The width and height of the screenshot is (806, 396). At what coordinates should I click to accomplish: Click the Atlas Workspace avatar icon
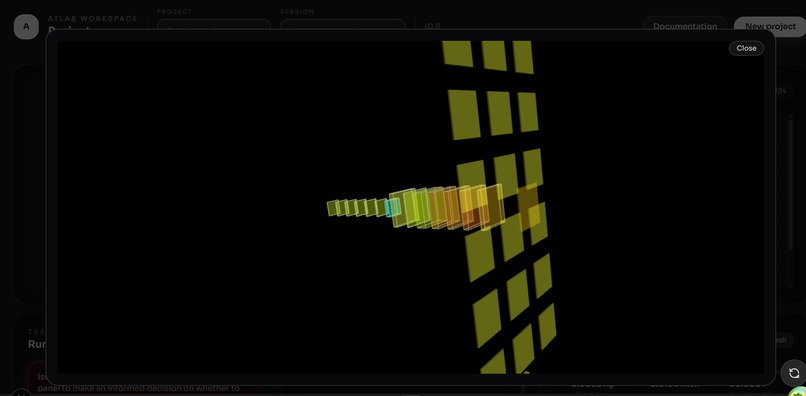pyautogui.click(x=26, y=27)
